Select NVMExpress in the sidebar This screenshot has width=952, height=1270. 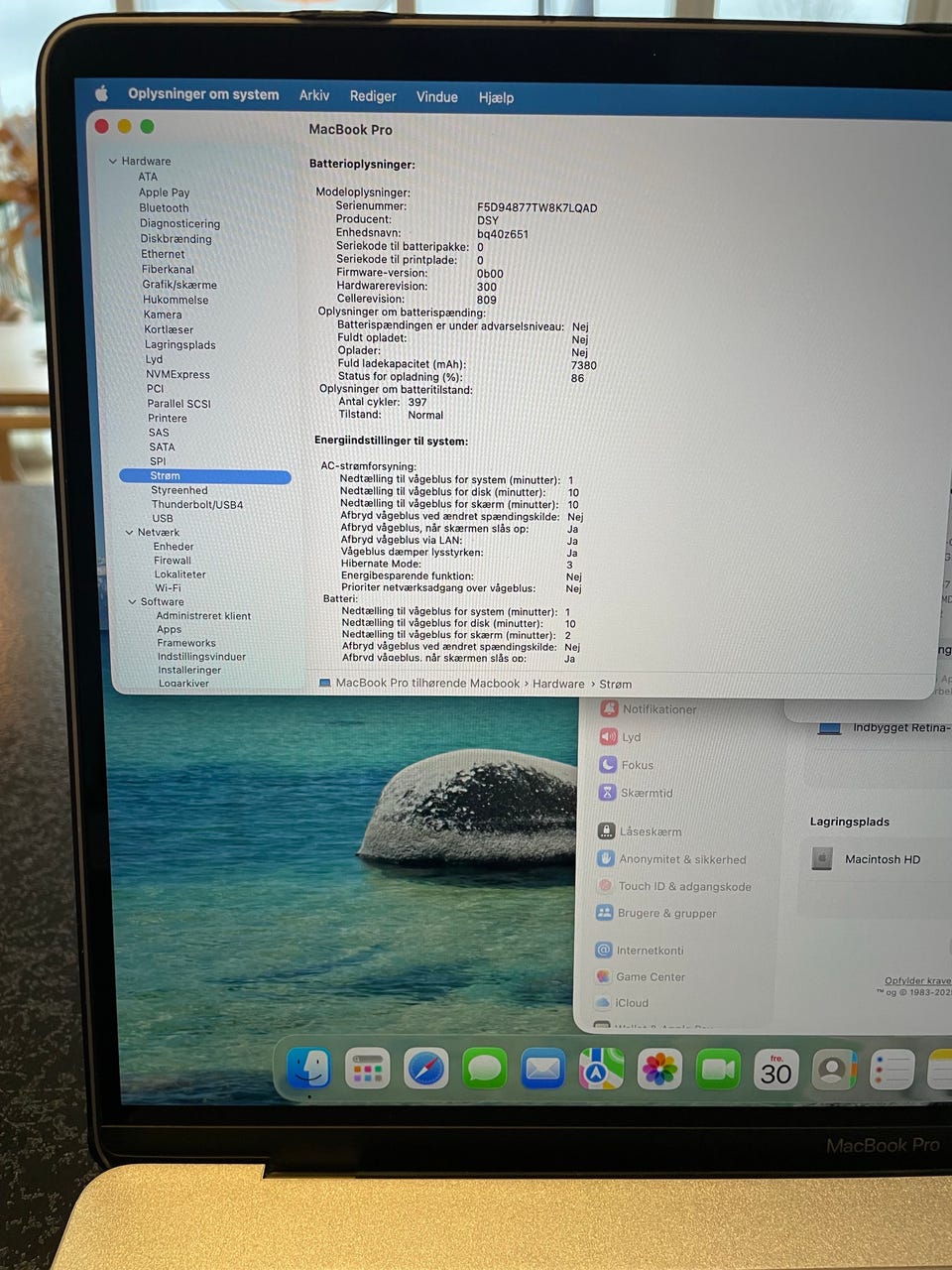click(178, 375)
